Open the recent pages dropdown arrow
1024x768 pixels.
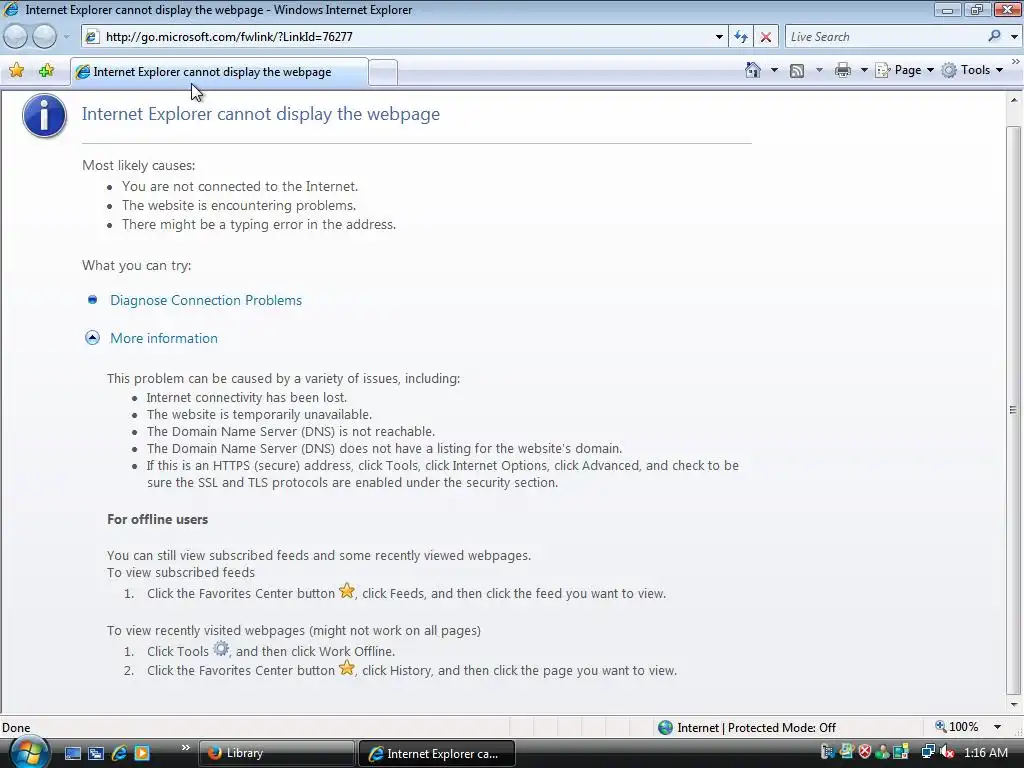(66, 37)
